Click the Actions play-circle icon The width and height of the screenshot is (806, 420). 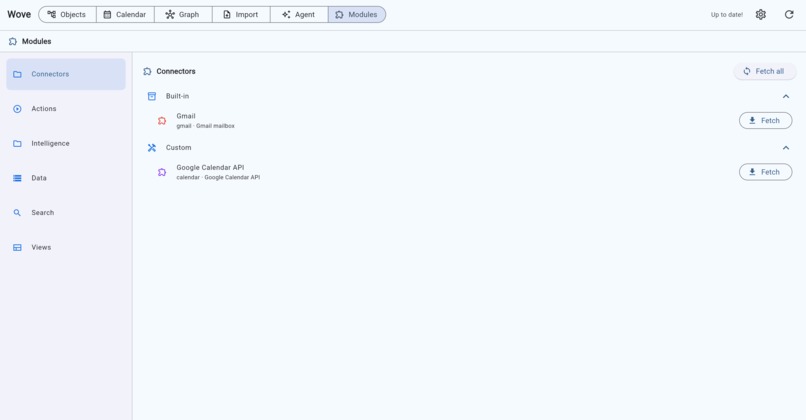pos(17,108)
